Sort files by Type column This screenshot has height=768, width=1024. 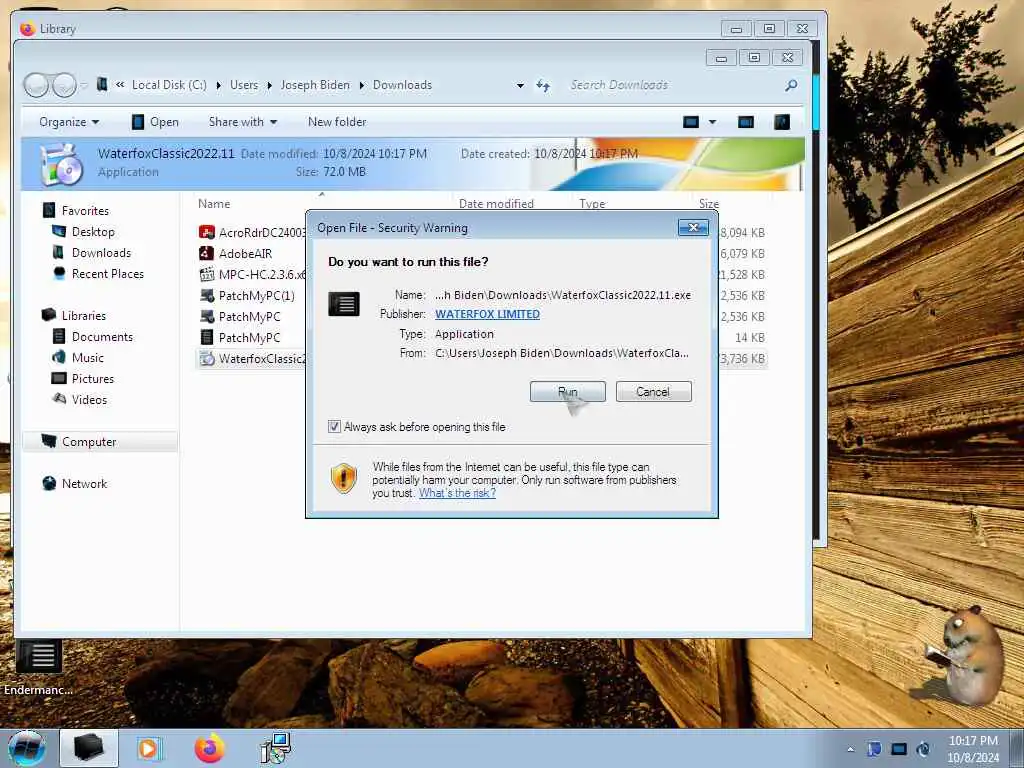coord(592,204)
